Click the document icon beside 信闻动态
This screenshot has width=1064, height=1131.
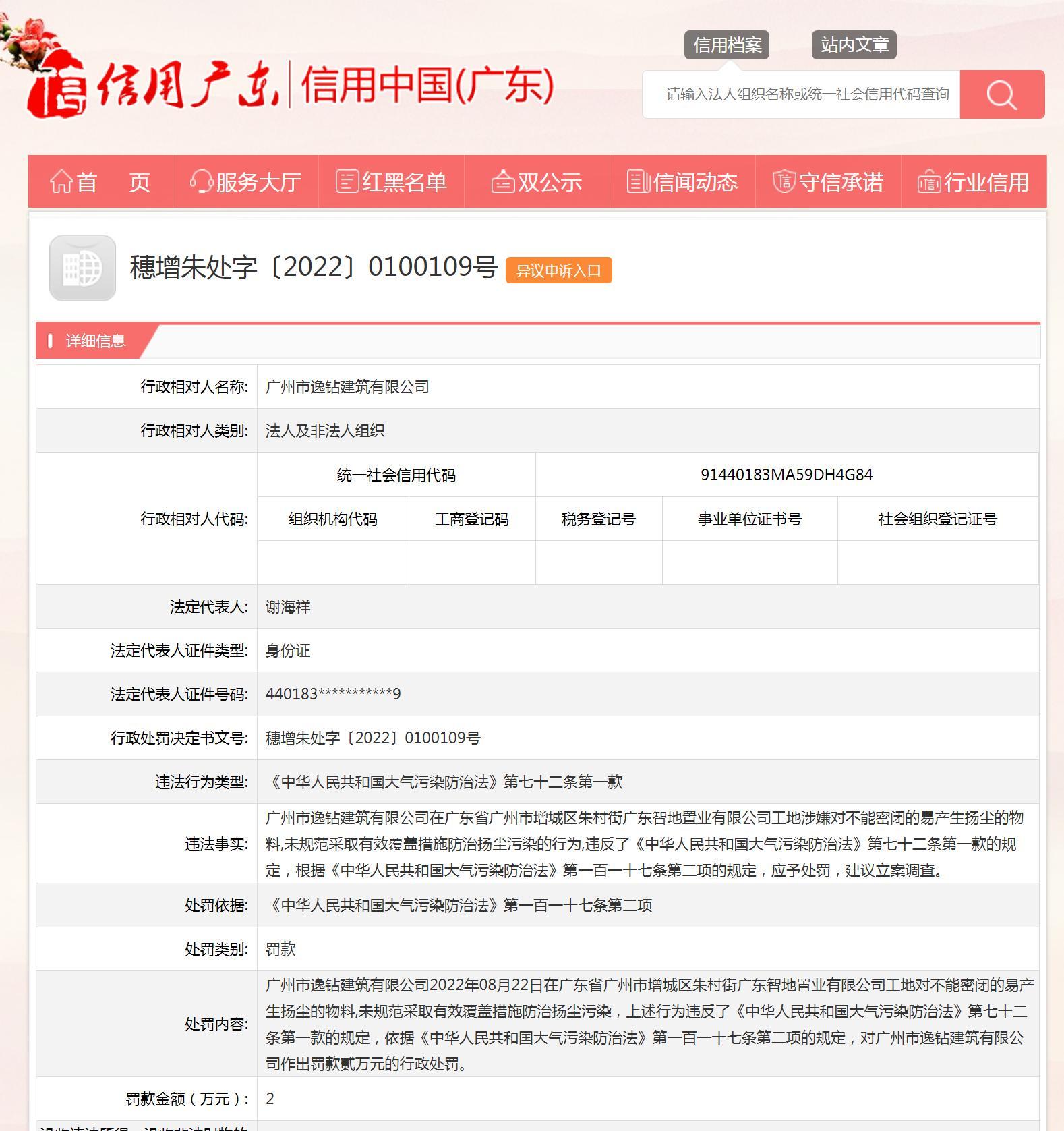pyautogui.click(x=638, y=181)
